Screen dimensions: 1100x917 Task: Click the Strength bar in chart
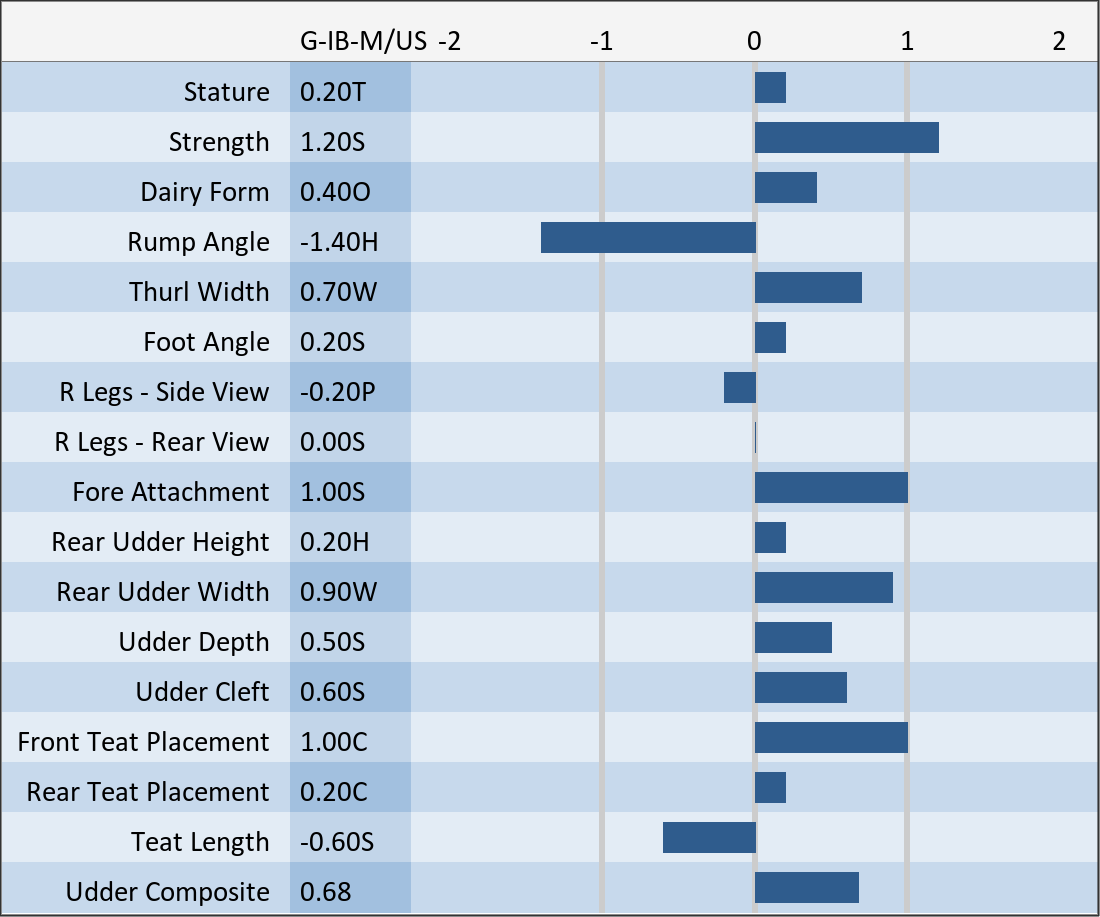846,138
